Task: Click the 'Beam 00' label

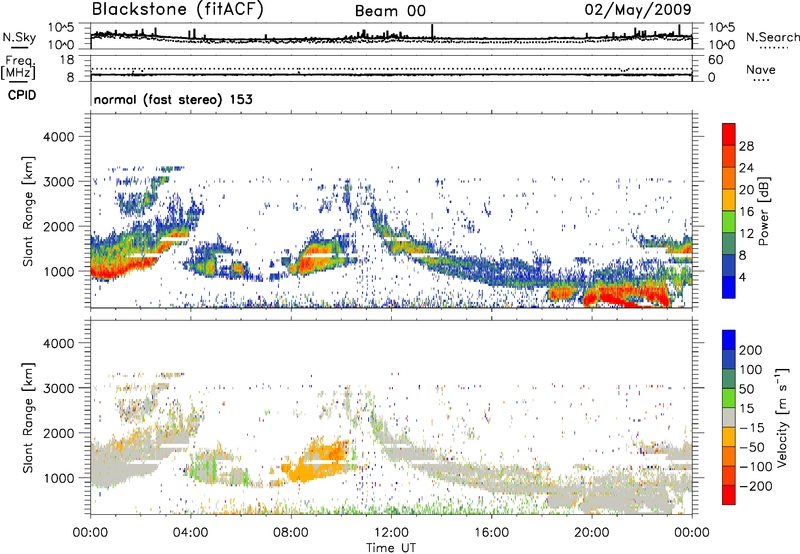Action: pyautogui.click(x=390, y=11)
